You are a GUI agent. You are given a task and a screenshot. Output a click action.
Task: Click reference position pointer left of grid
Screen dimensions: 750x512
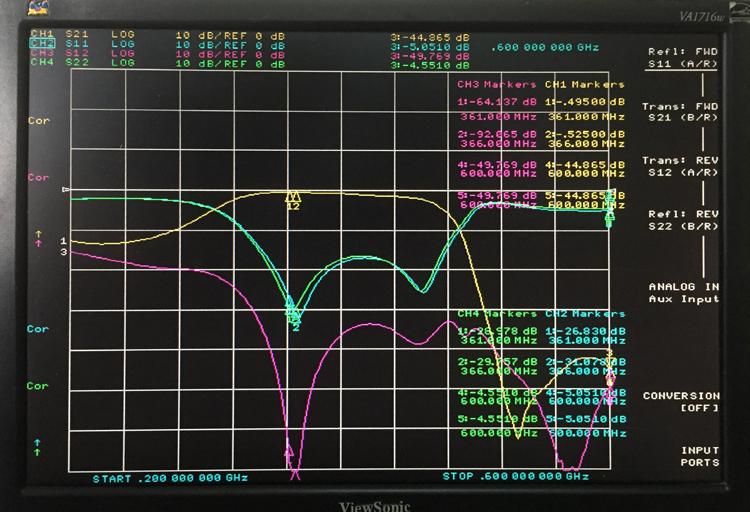66,188
